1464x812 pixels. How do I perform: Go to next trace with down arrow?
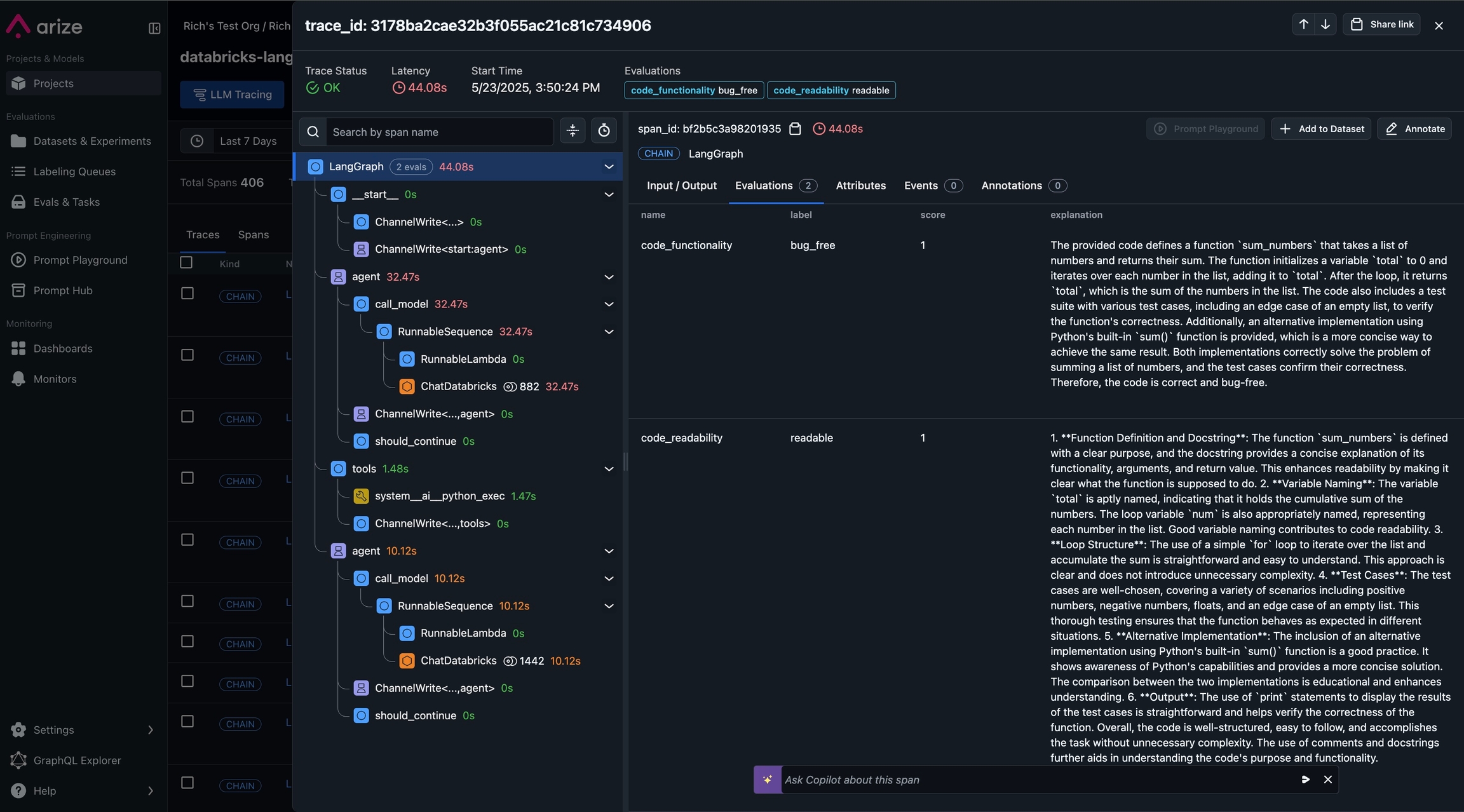pyautogui.click(x=1325, y=25)
